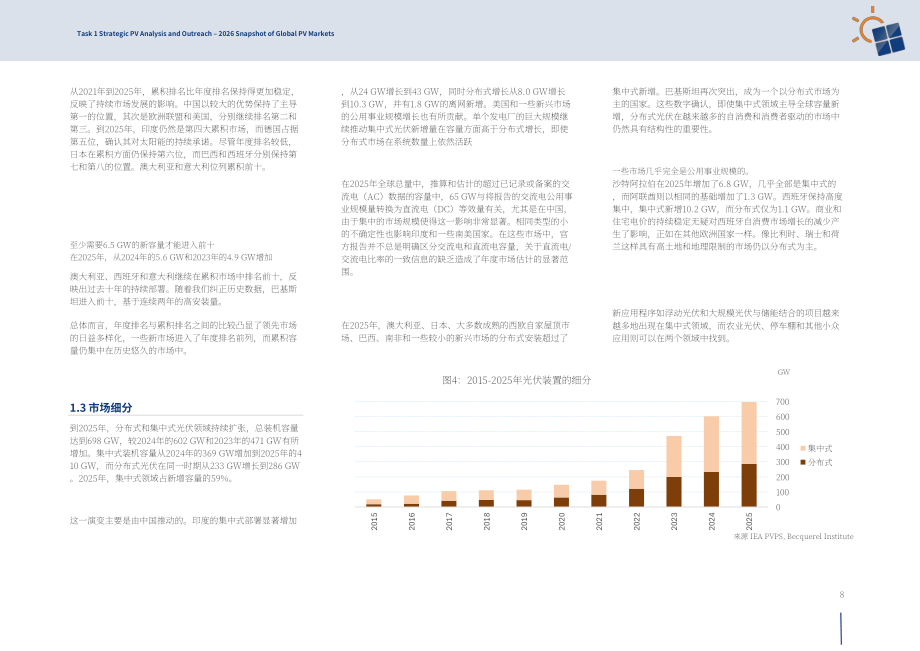Click the 'GW' unit label above the chart
This screenshot has height=651, width=920.
pos(783,372)
